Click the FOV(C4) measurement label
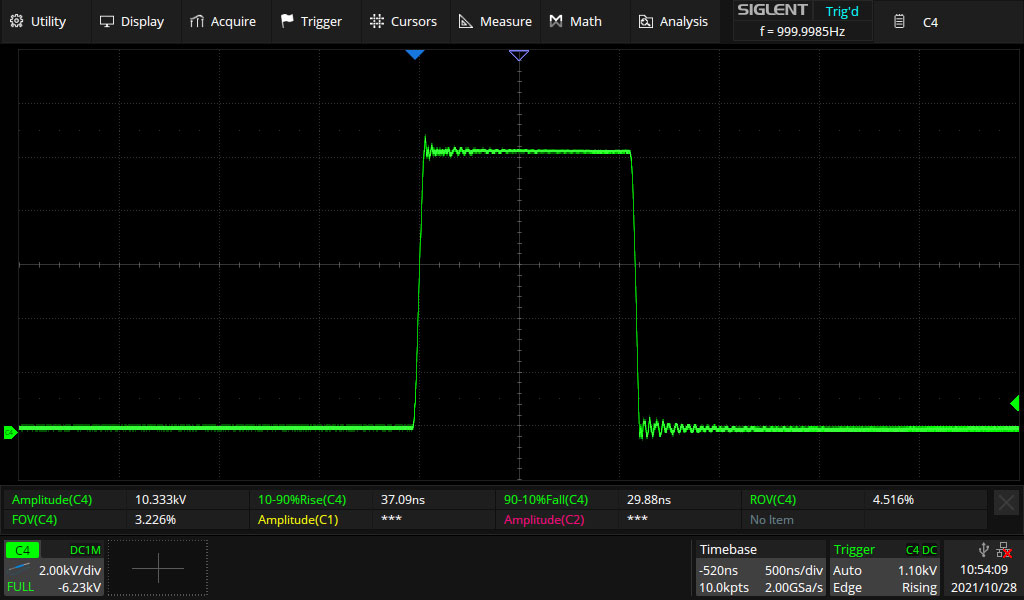The height and width of the screenshot is (600, 1024). coord(34,520)
